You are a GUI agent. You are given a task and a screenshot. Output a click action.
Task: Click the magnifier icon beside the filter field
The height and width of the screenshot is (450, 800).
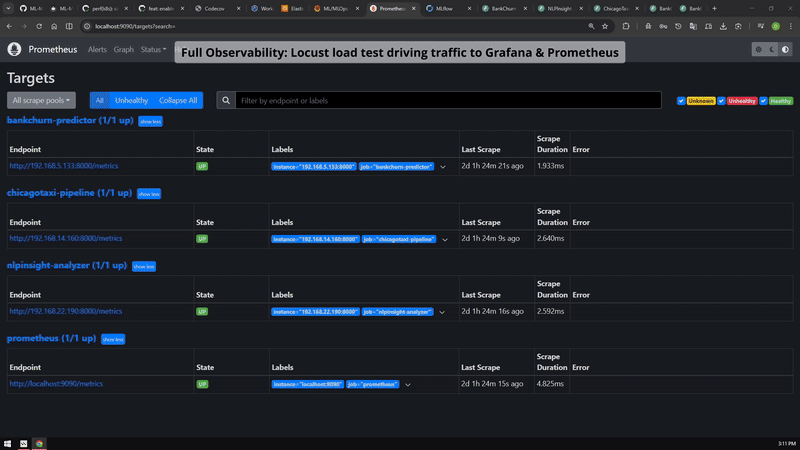(226, 101)
